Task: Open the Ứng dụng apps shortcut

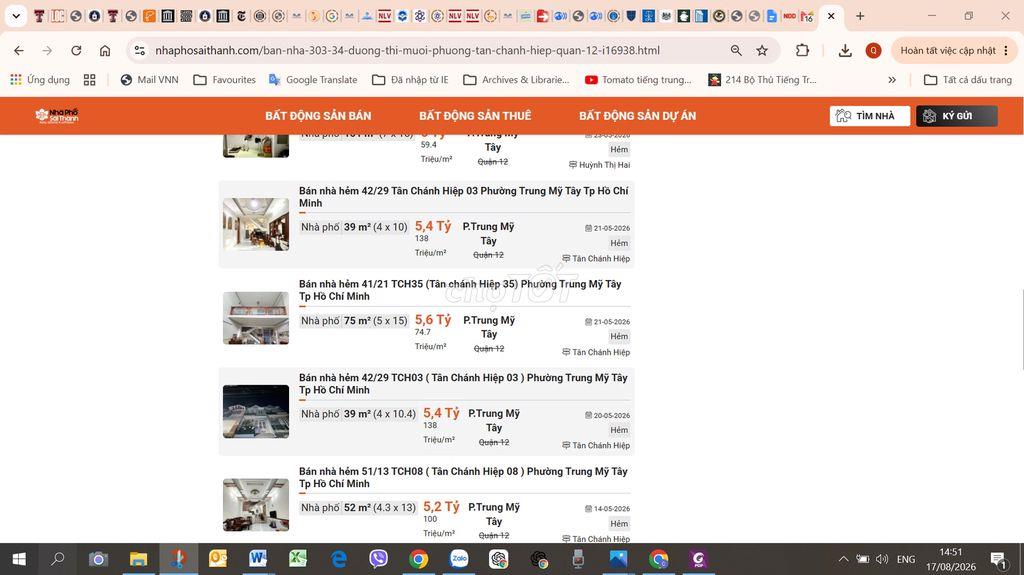Action: tap(40, 80)
